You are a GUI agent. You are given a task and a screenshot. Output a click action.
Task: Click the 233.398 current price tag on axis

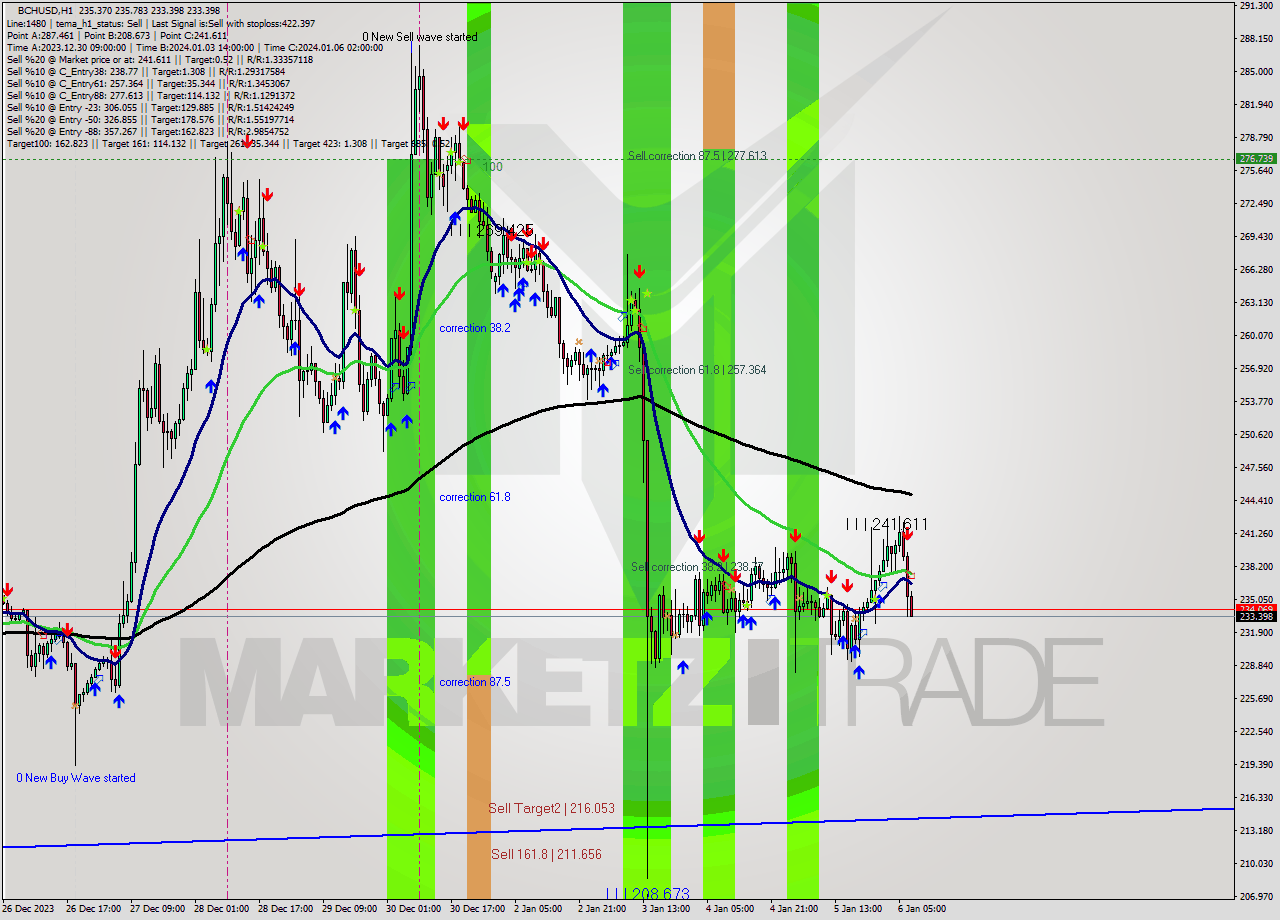[x=1256, y=616]
